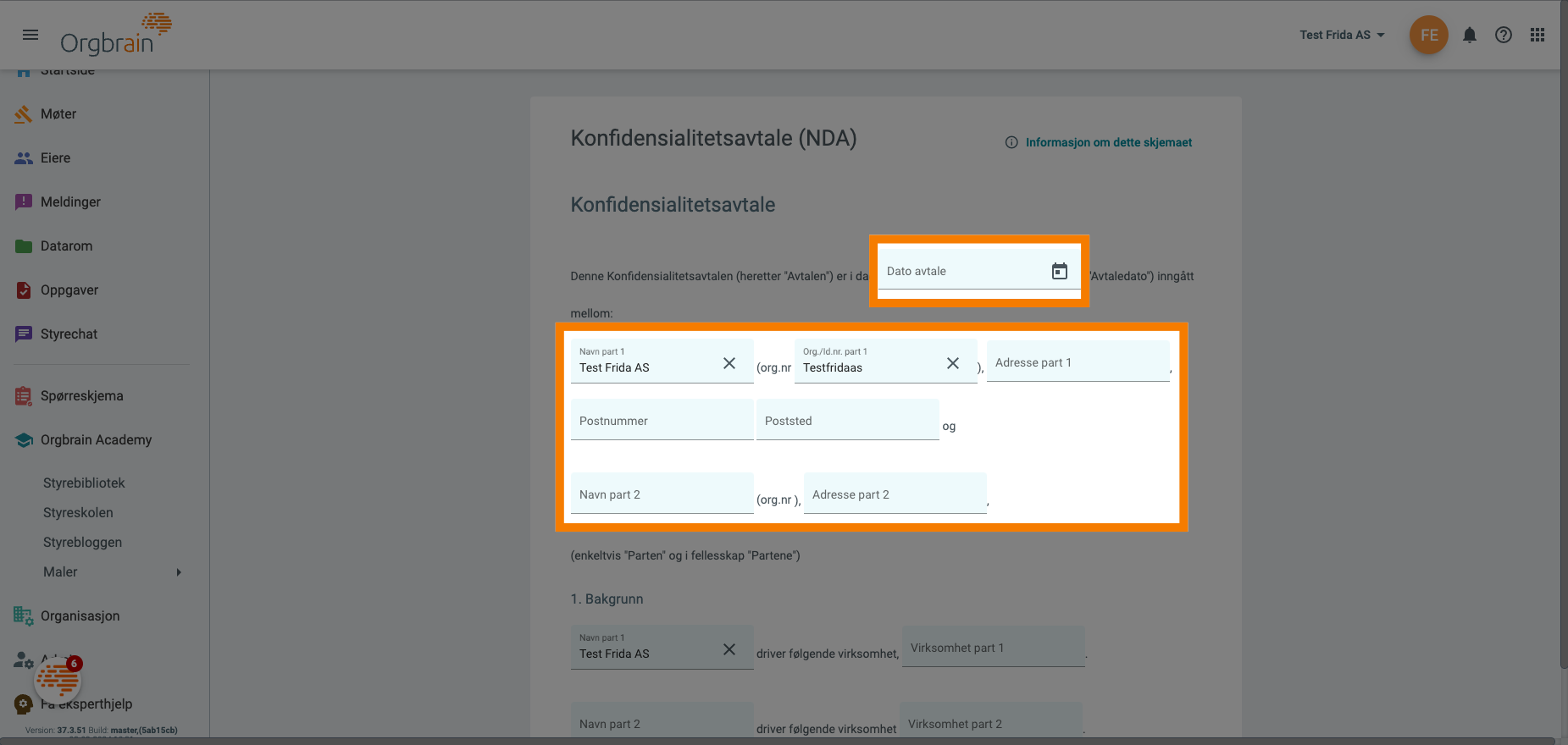Click the Organisasjon building icon

[x=24, y=616]
